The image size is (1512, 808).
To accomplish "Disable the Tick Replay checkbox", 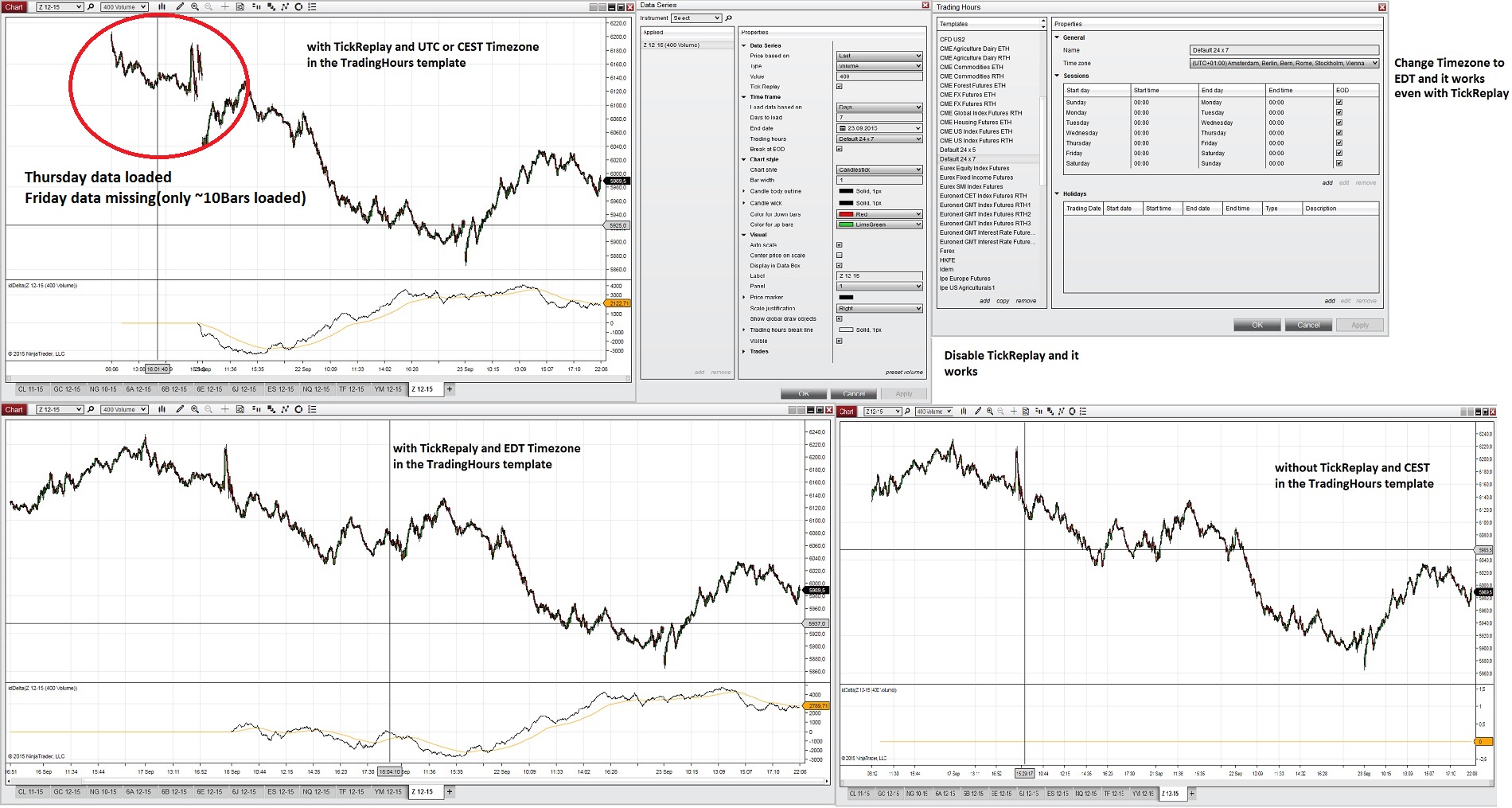I will (x=839, y=87).
